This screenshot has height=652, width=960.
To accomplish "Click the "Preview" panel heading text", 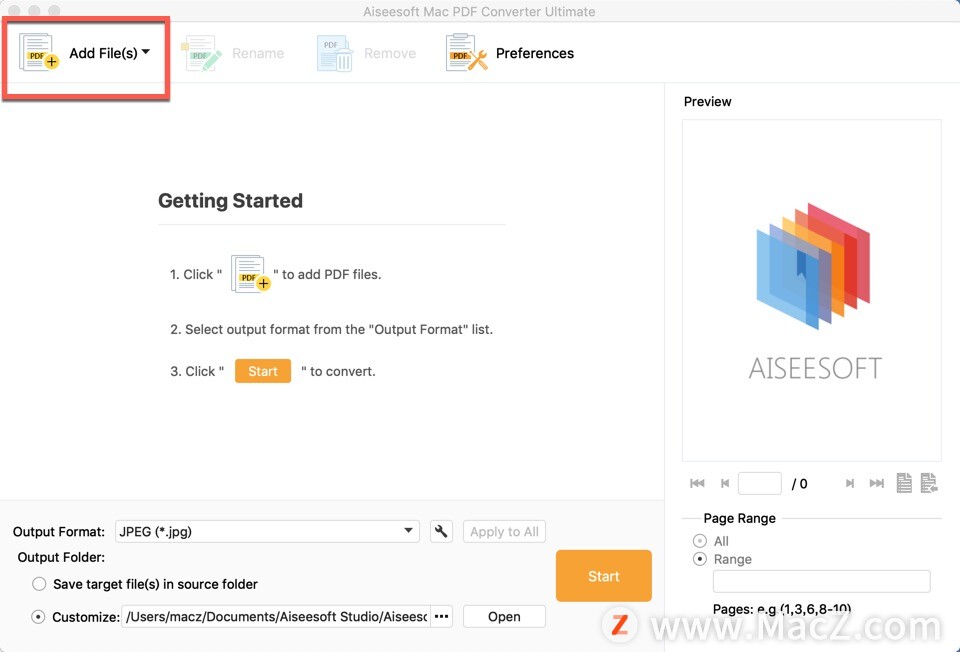I will [707, 102].
